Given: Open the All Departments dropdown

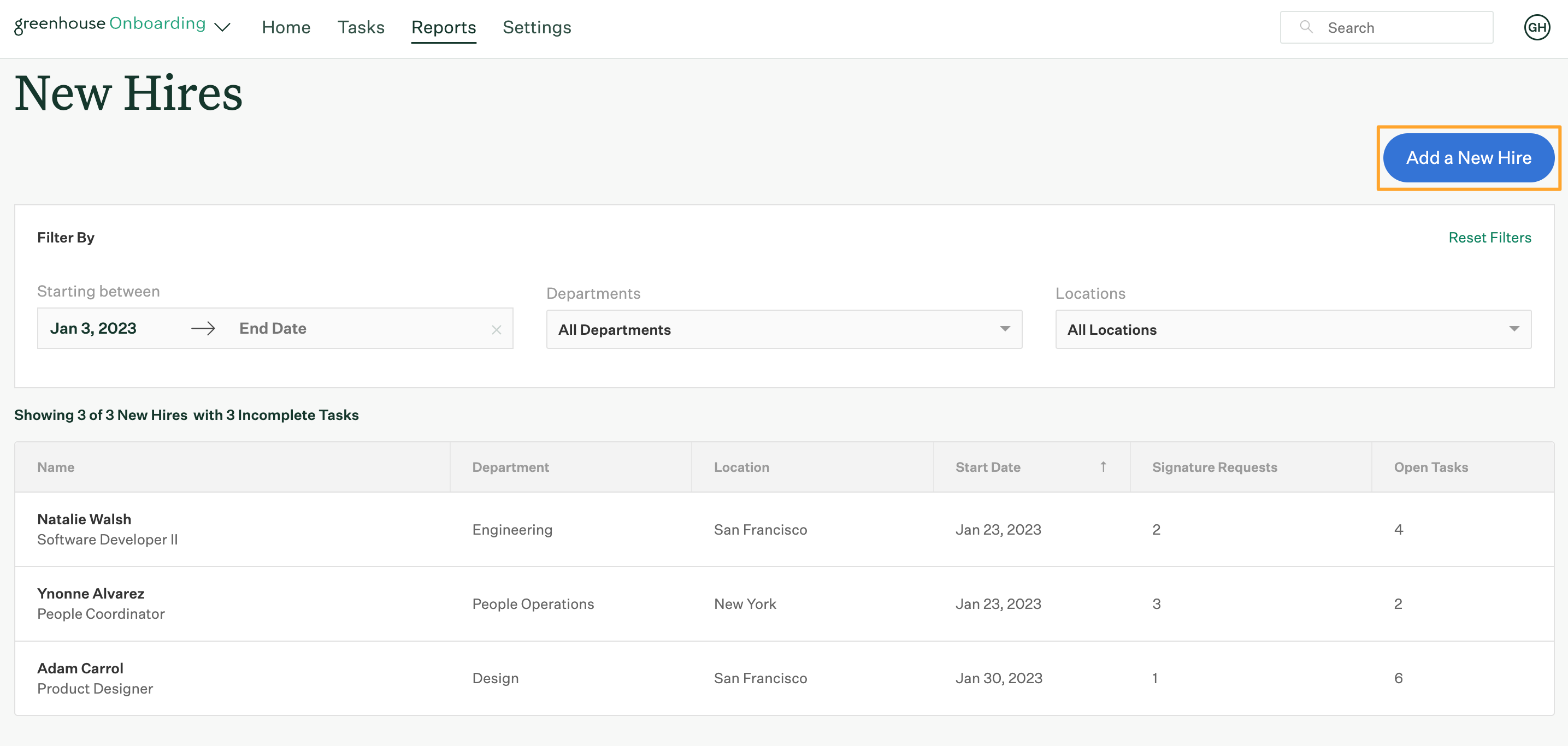Looking at the screenshot, I should coord(784,329).
